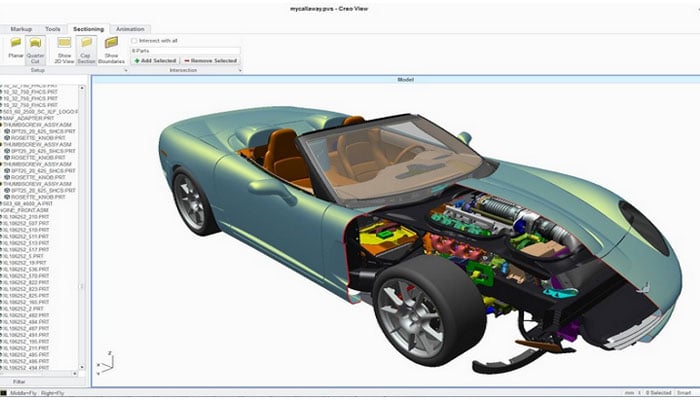Open the Filter bar below the tree

(19, 382)
